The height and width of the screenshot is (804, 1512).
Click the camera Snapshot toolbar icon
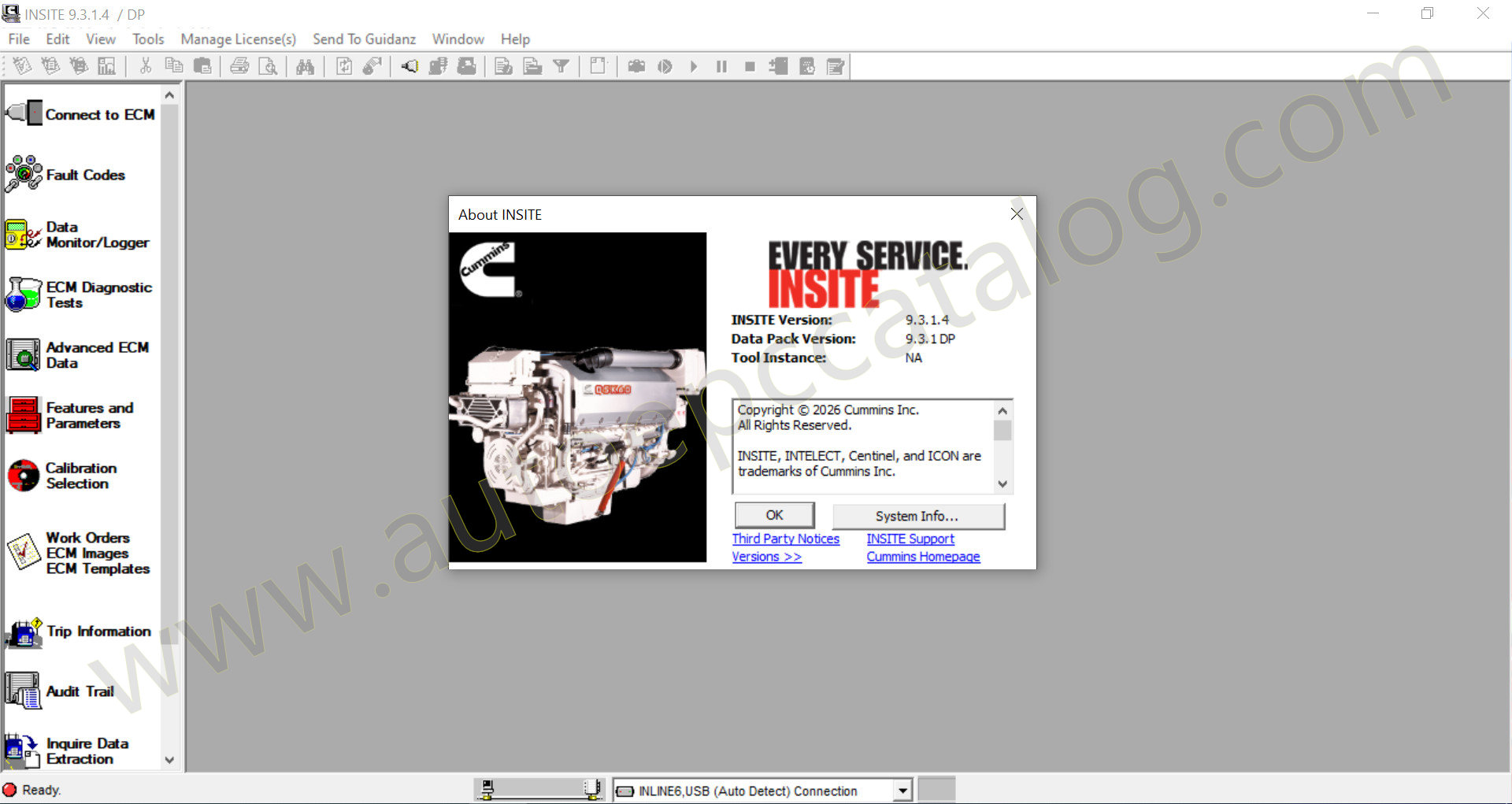(636, 66)
